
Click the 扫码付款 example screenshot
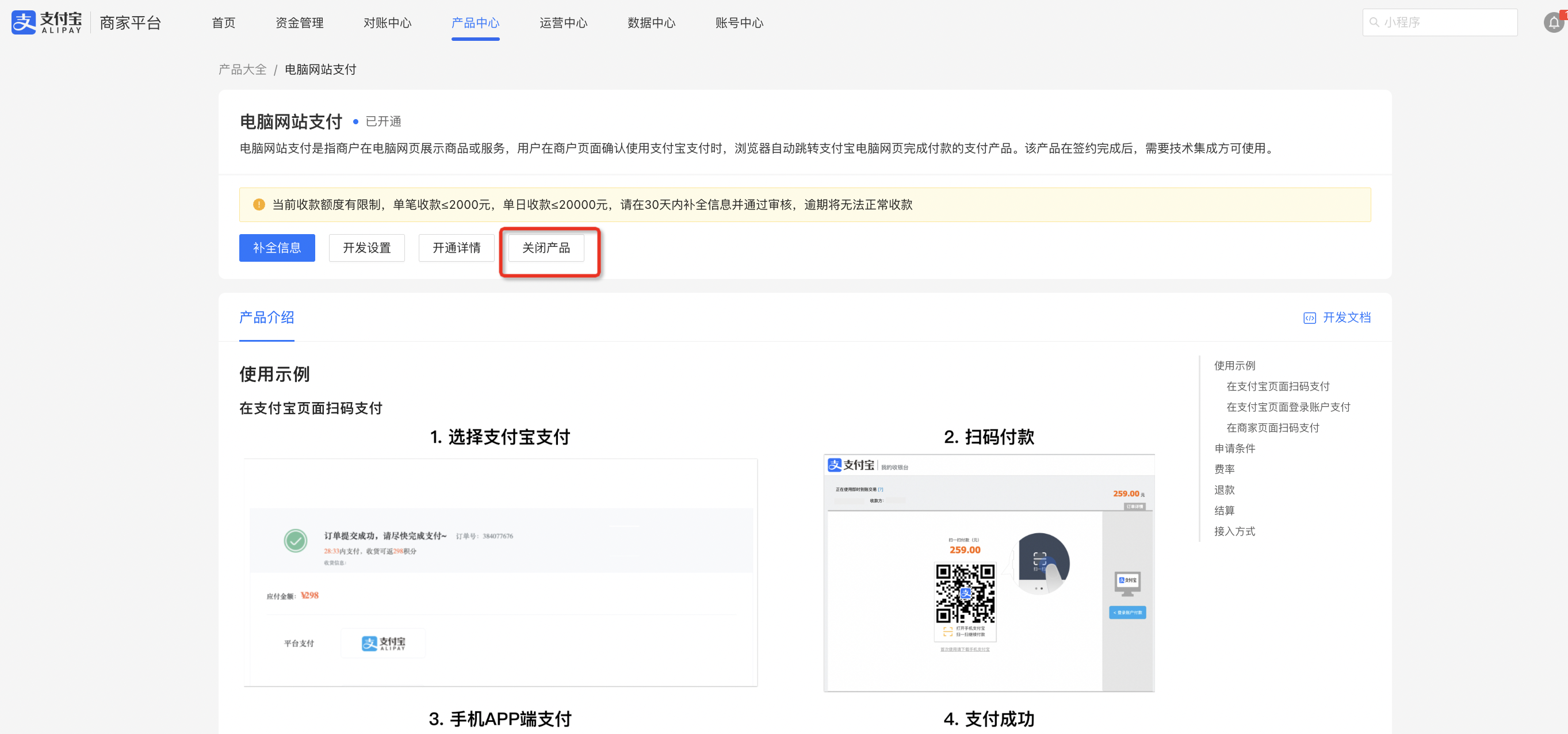(x=989, y=573)
